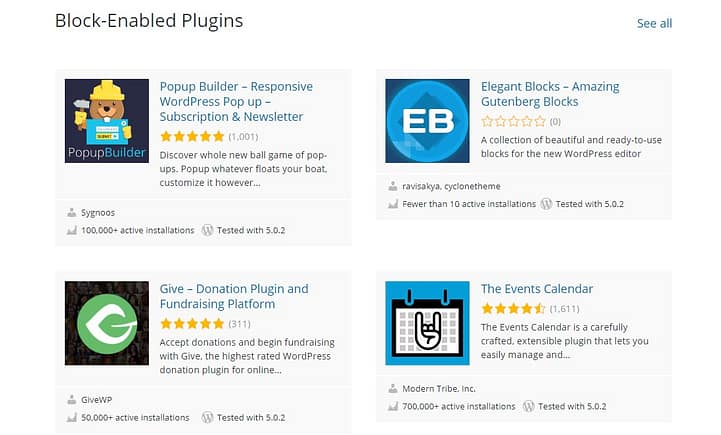Click the author icon beside GiveWP
Image resolution: width=721 pixels, height=435 pixels.
coord(72,400)
